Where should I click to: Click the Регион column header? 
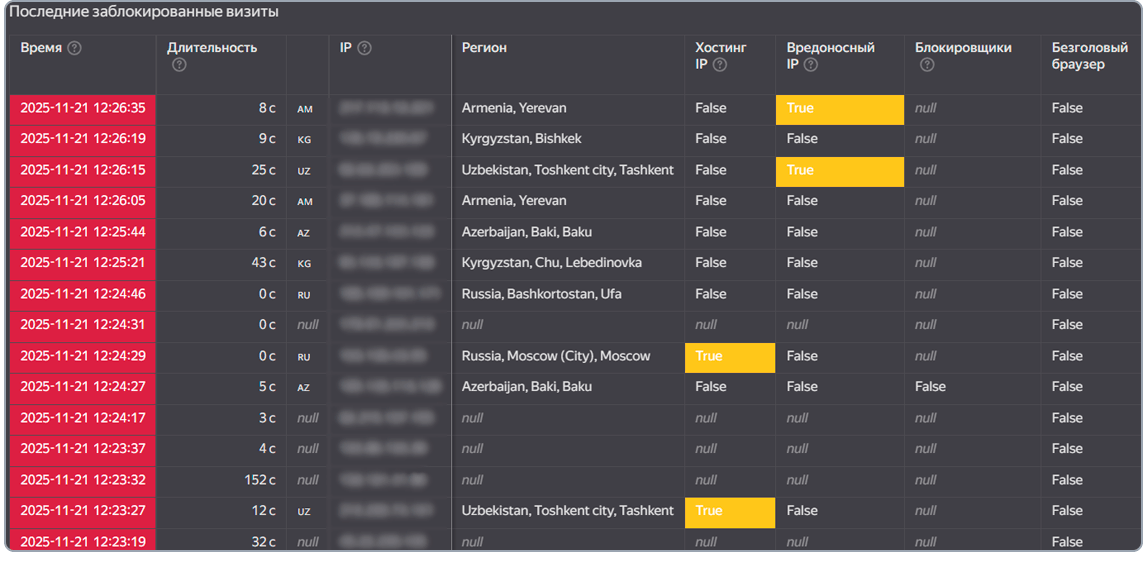(x=484, y=48)
